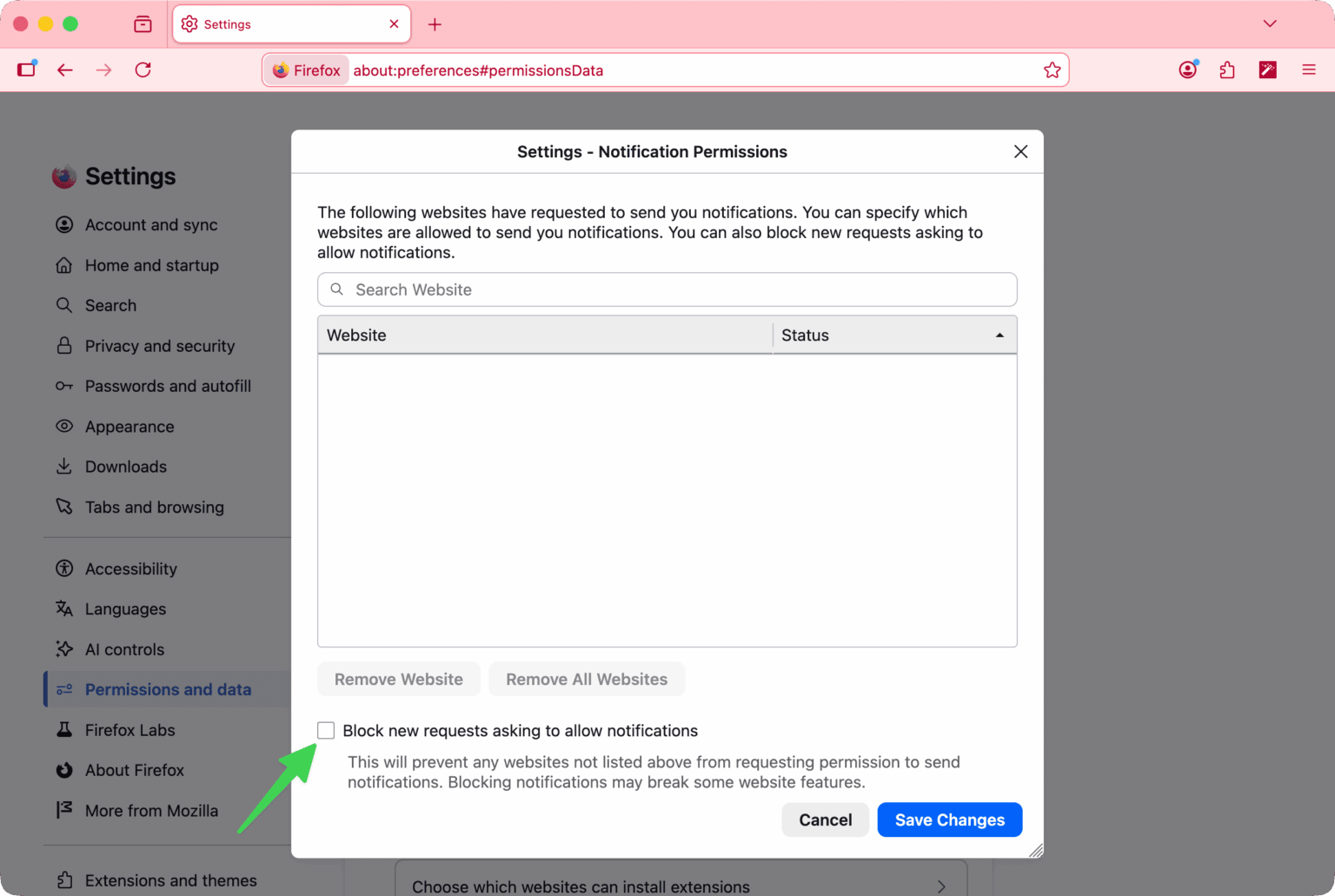Open More from Mozilla

tap(151, 811)
